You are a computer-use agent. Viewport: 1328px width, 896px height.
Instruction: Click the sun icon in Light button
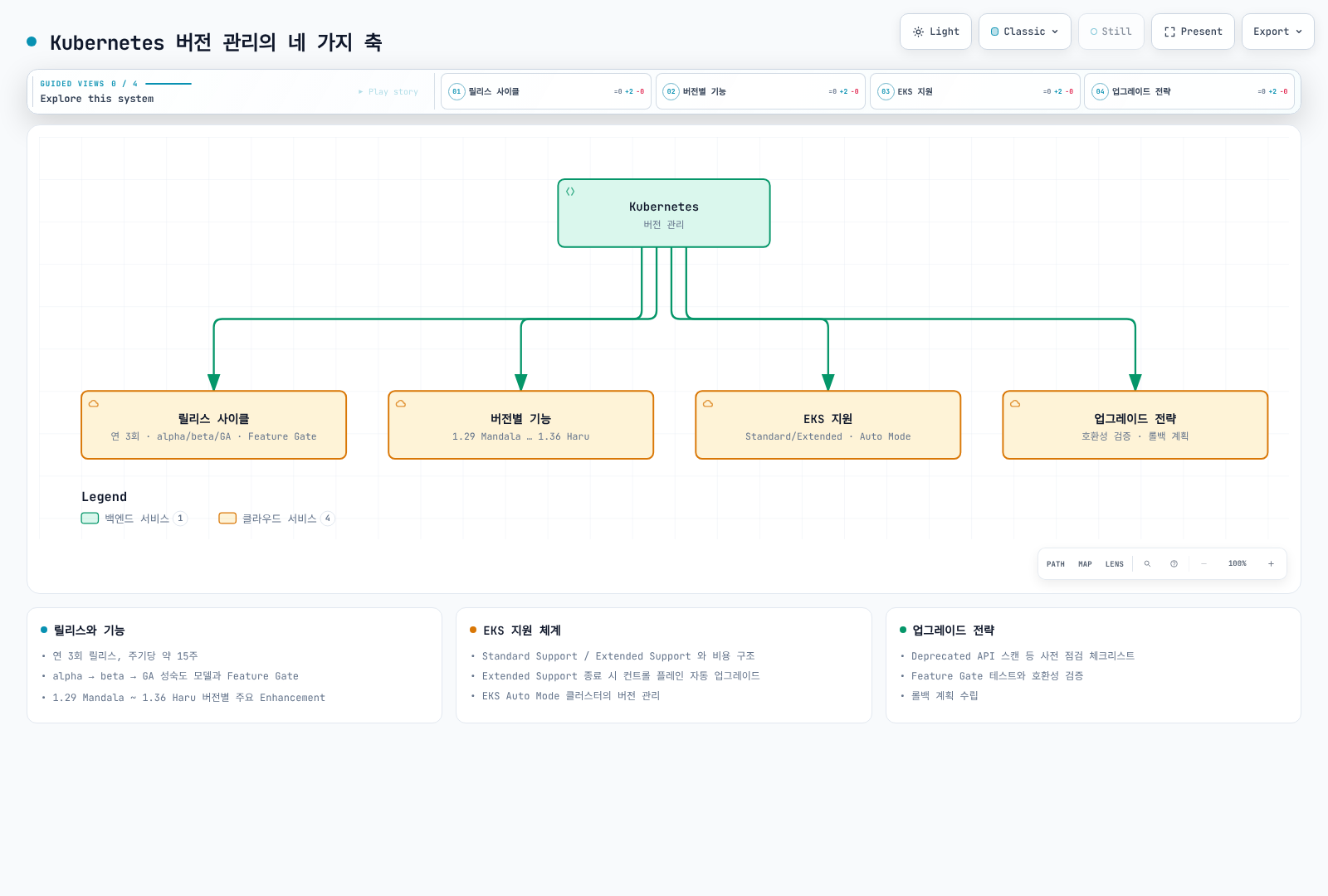(918, 32)
